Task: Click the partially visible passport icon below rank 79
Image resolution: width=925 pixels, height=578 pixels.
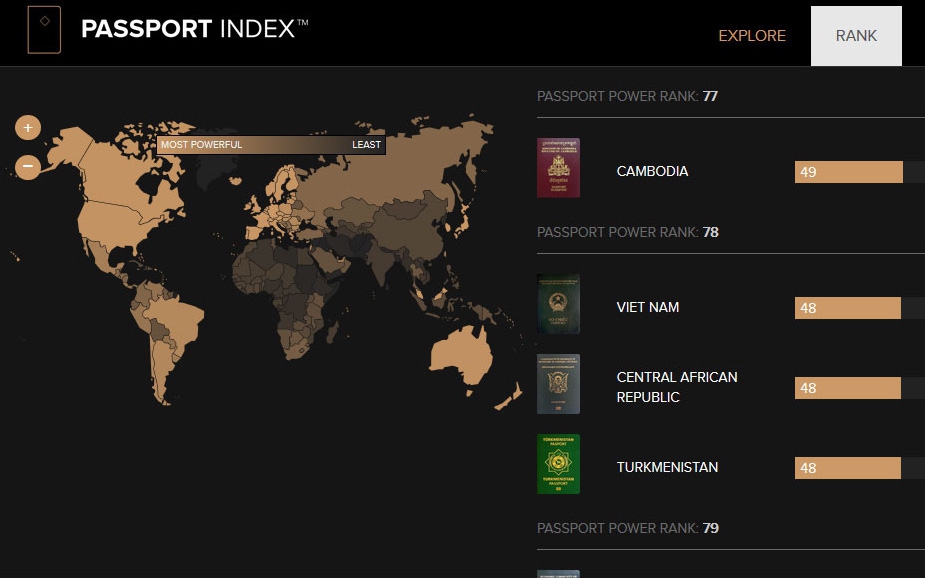Action: [x=558, y=572]
